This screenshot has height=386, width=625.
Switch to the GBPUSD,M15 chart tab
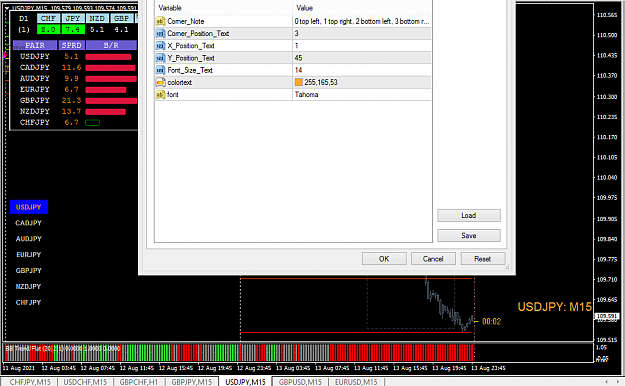300,382
